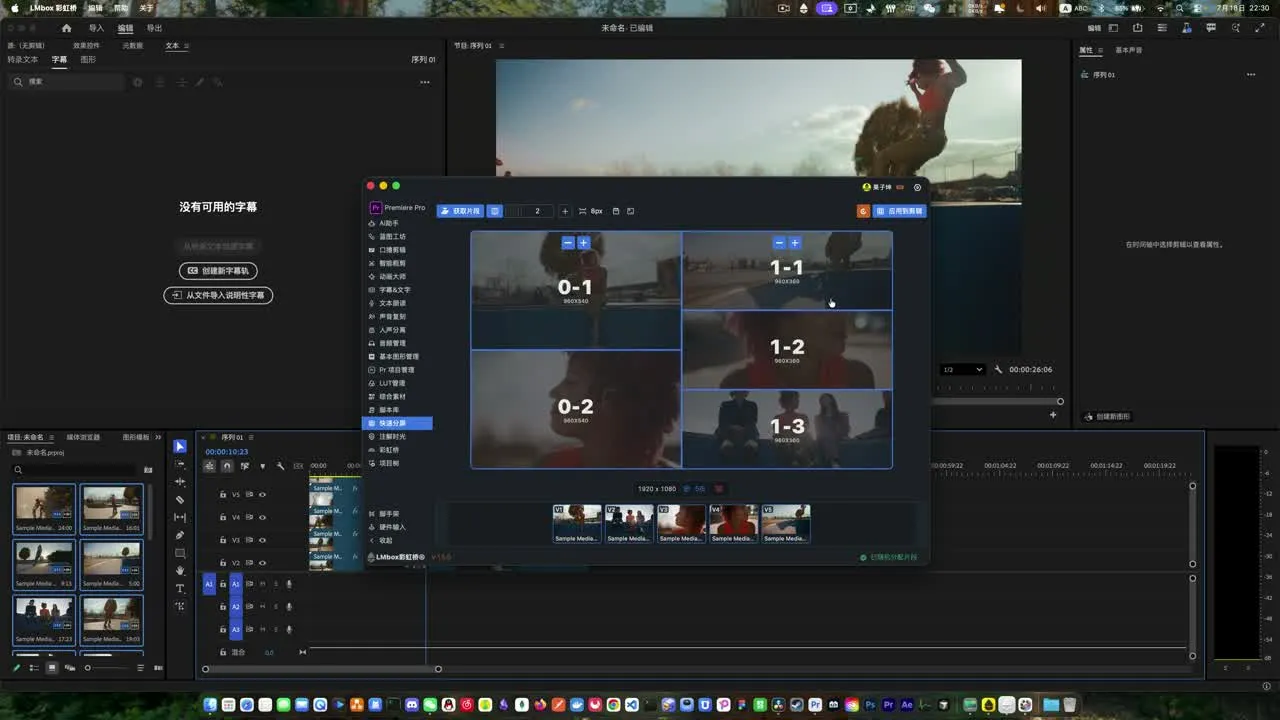
Task: Click plus icon on cell 1-1
Action: click(x=795, y=243)
